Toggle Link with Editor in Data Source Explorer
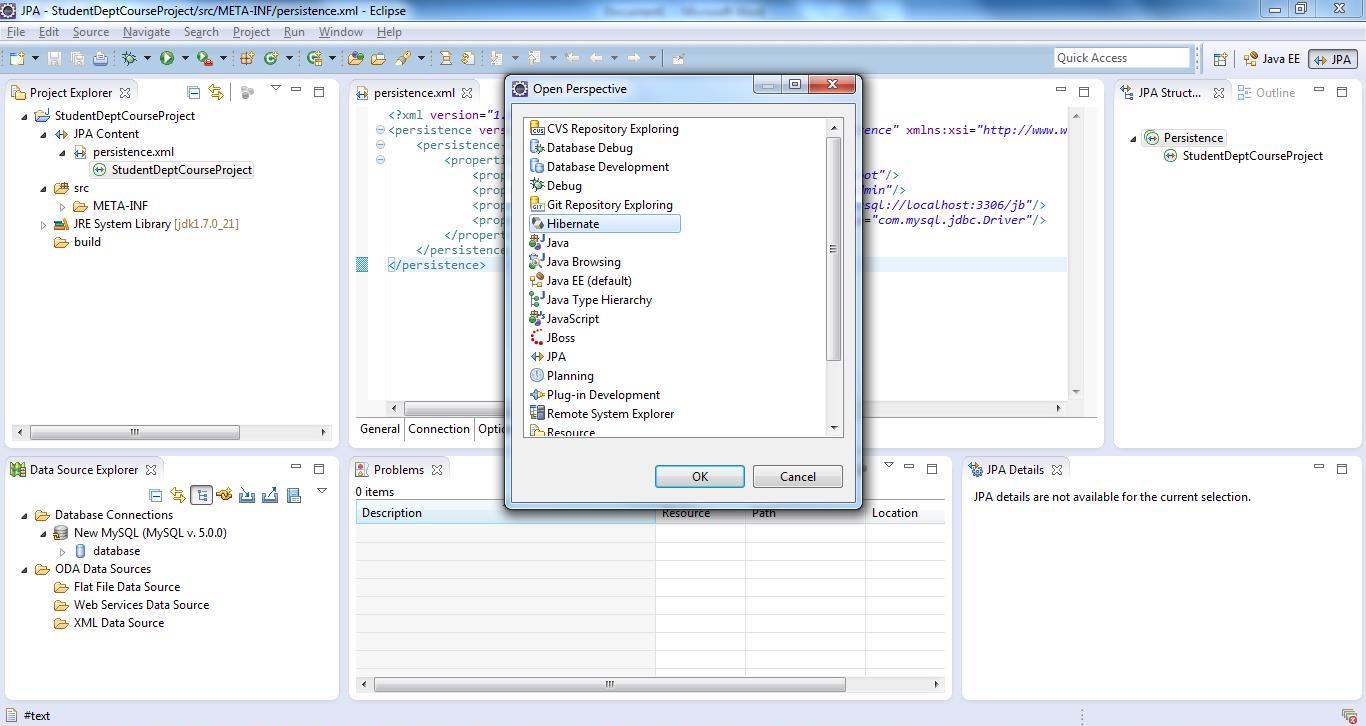The height and width of the screenshot is (726, 1366). pos(178,495)
